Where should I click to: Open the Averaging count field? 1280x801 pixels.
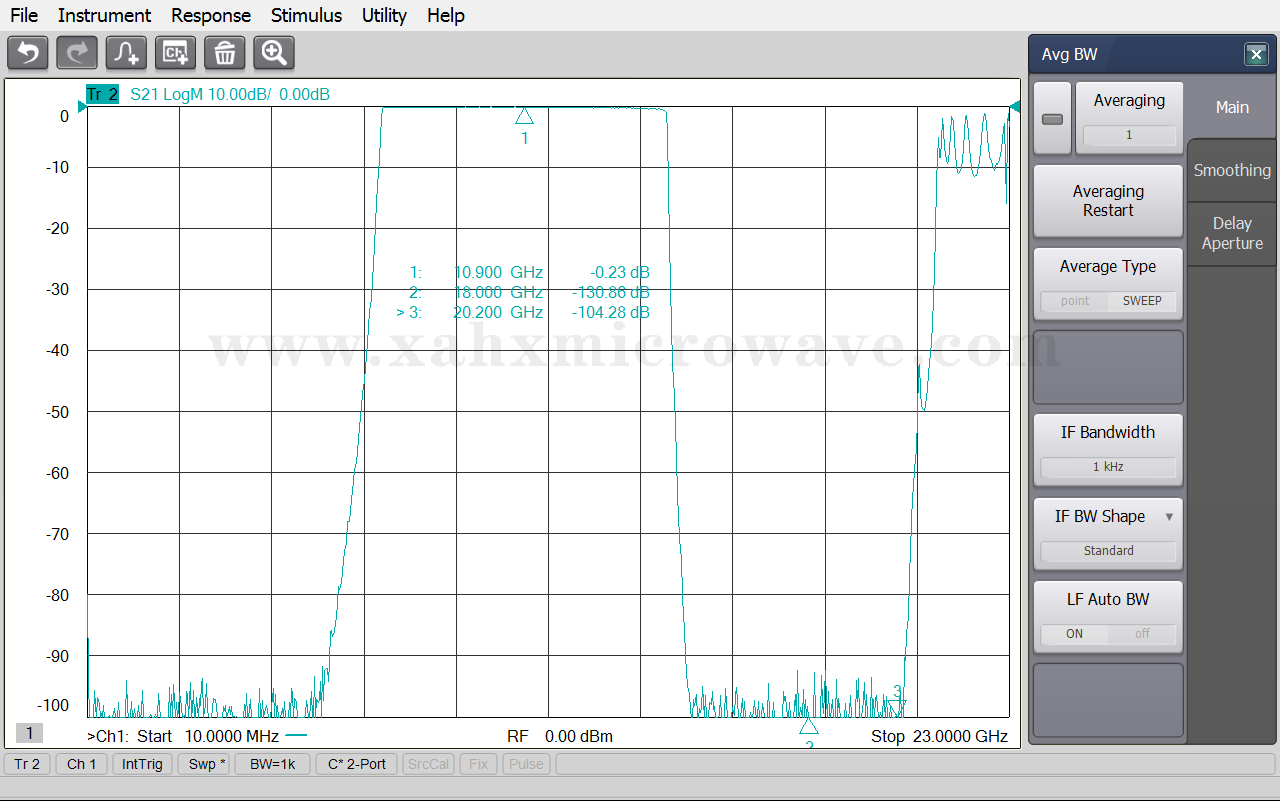pyautogui.click(x=1129, y=135)
